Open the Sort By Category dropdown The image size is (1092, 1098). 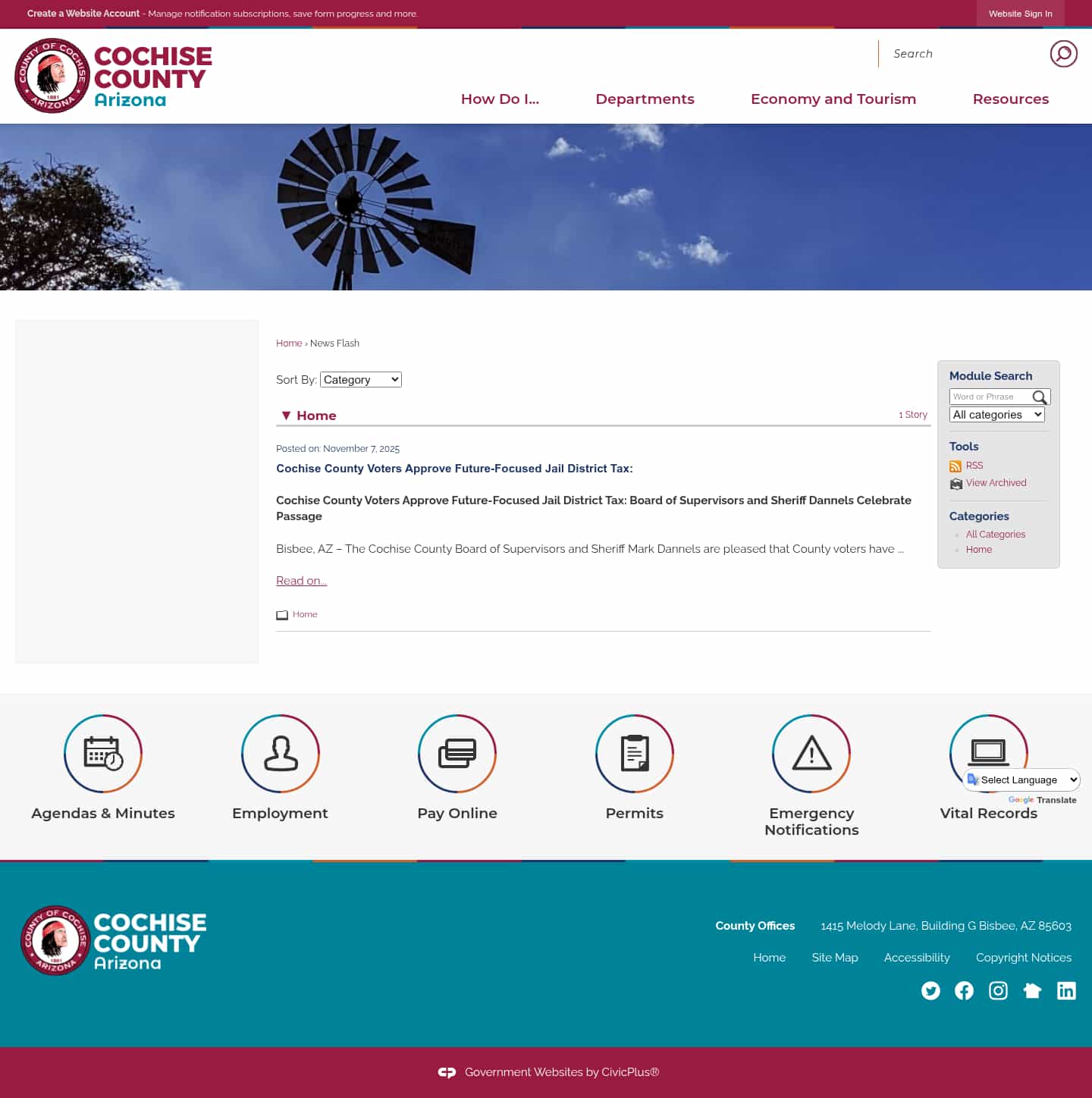click(360, 379)
